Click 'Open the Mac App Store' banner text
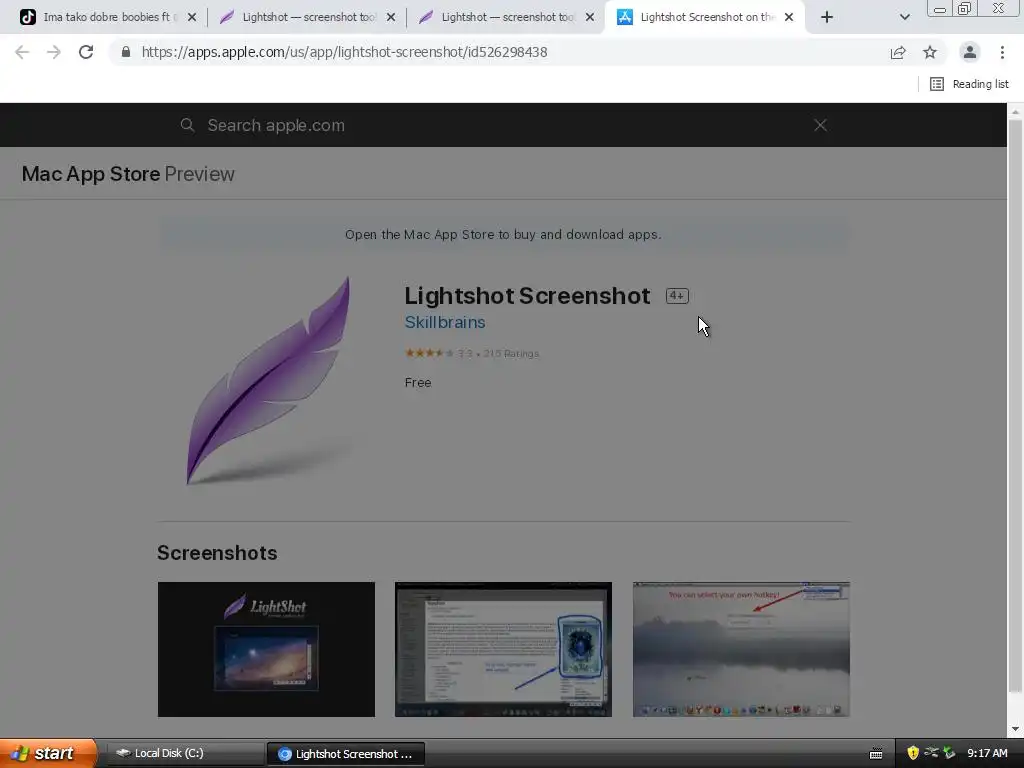Screen dimensions: 1024x768 point(503,234)
